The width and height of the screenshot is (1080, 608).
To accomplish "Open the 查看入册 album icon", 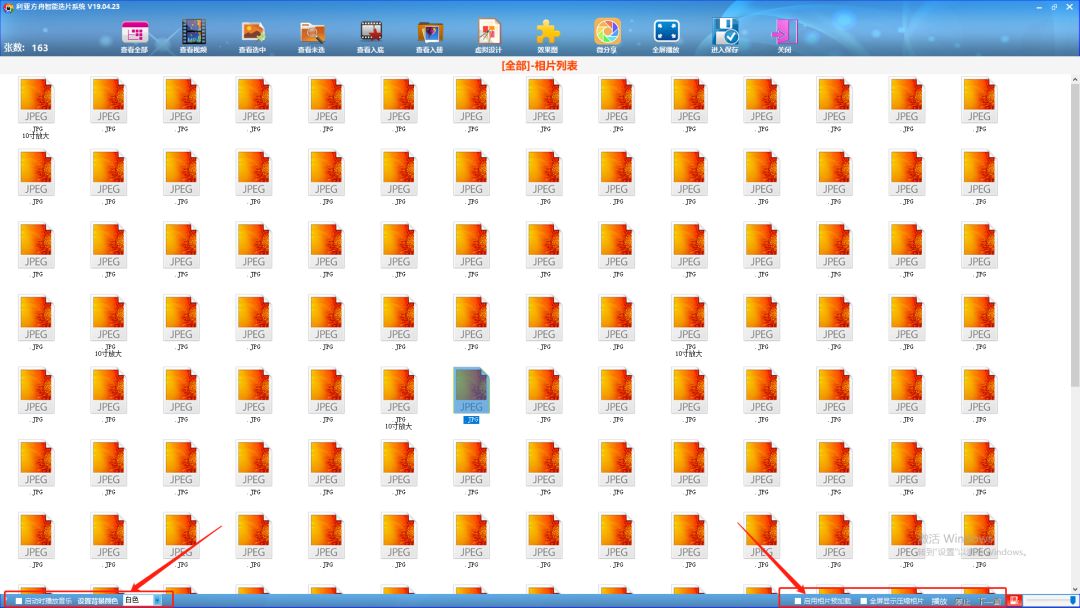I will tap(430, 36).
